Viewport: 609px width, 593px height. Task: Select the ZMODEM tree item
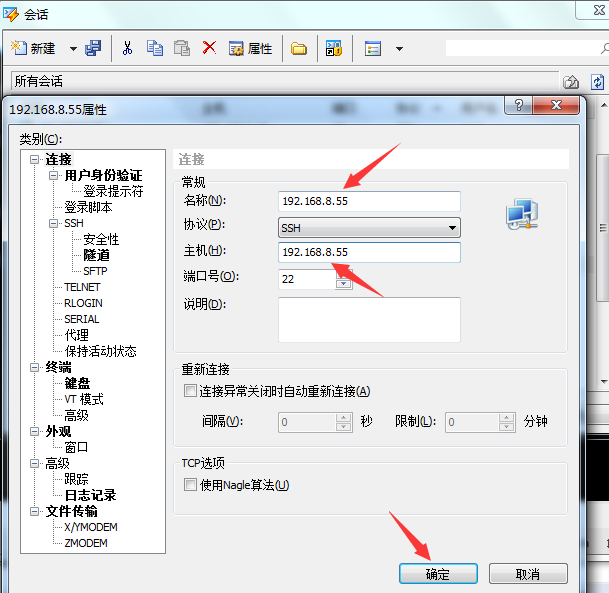tap(86, 543)
